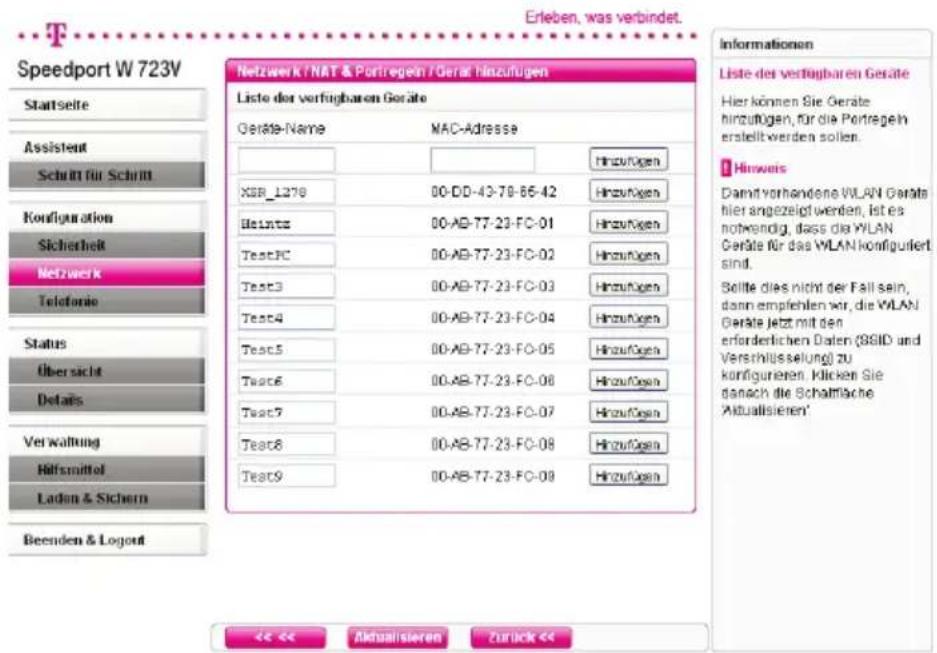
Task: Click Hinzufügen for Heintz device
Action: click(628, 223)
